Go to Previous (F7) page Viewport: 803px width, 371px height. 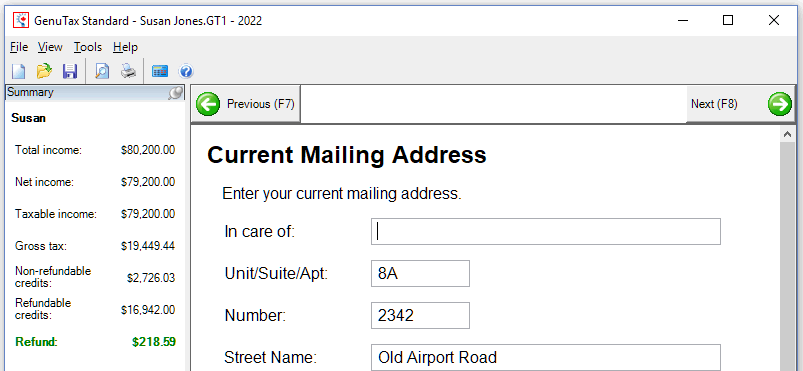246,104
